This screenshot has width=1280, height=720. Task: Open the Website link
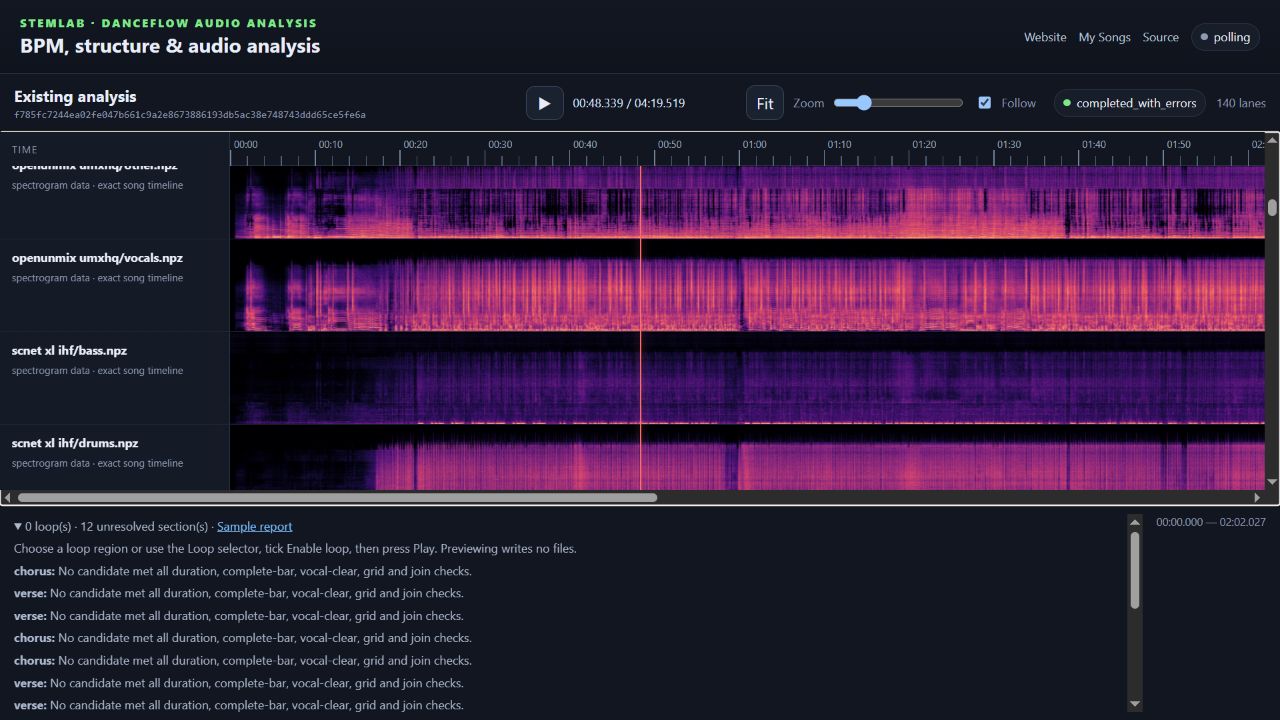[1045, 37]
